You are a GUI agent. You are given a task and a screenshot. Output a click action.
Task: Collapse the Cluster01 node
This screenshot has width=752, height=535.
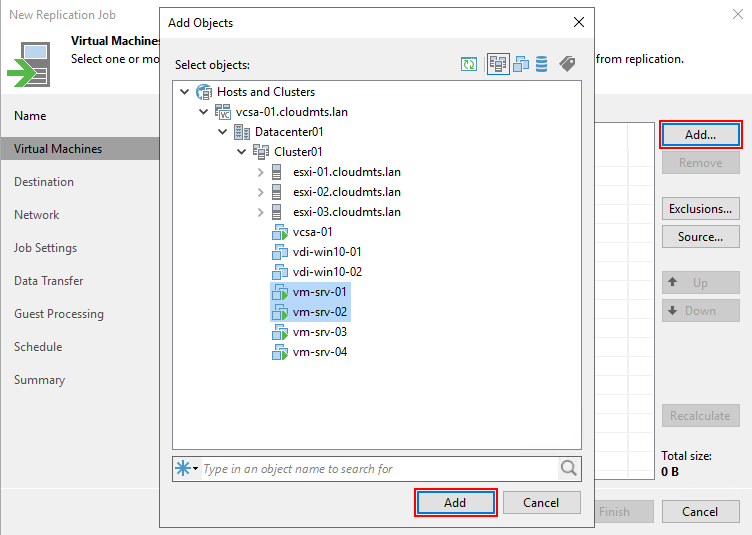pyautogui.click(x=242, y=152)
